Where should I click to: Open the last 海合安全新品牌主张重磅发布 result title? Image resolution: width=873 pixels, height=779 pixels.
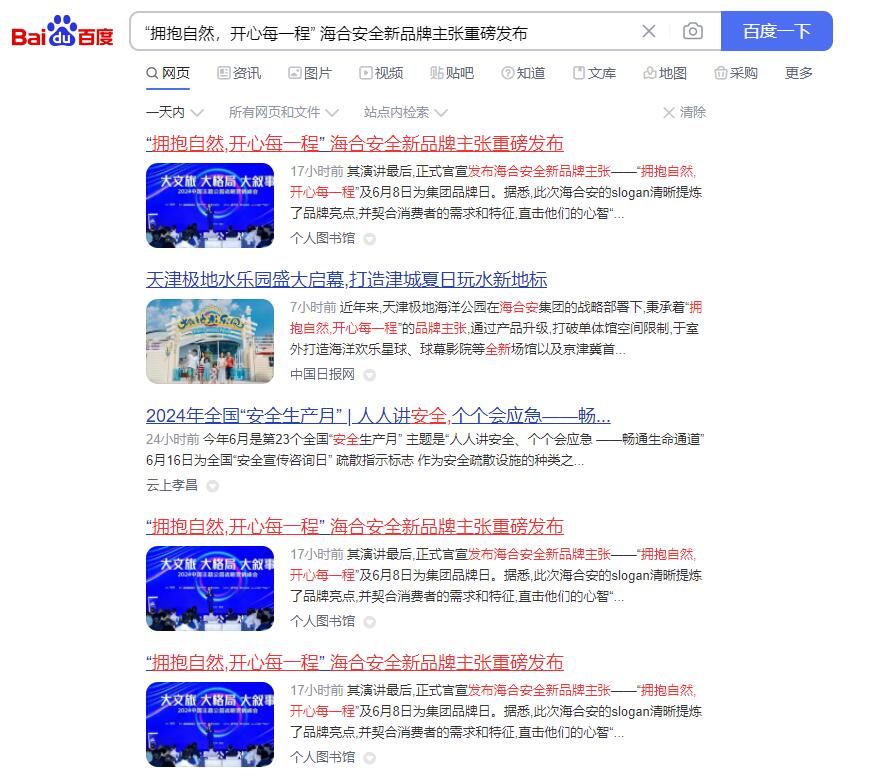tap(355, 663)
